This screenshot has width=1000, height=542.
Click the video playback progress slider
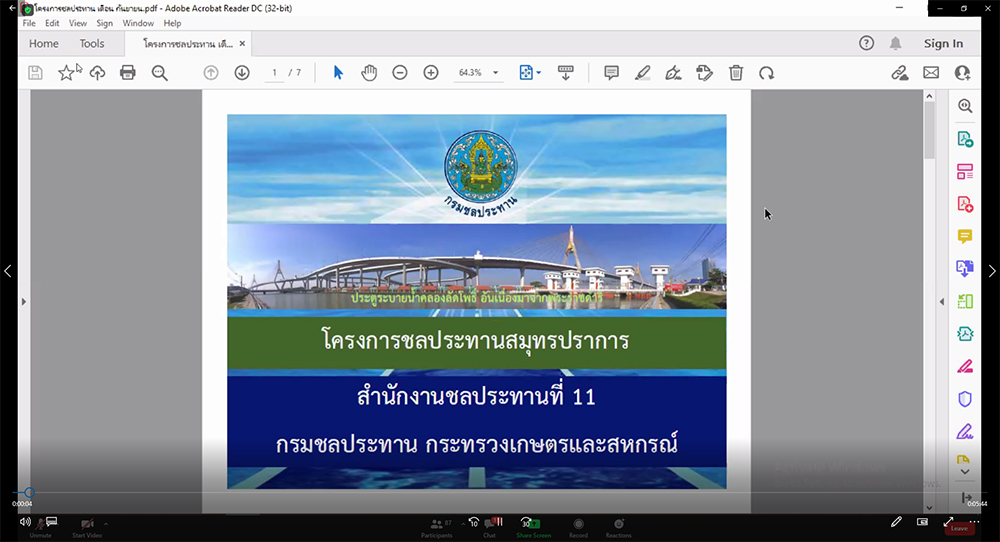pos(499,493)
